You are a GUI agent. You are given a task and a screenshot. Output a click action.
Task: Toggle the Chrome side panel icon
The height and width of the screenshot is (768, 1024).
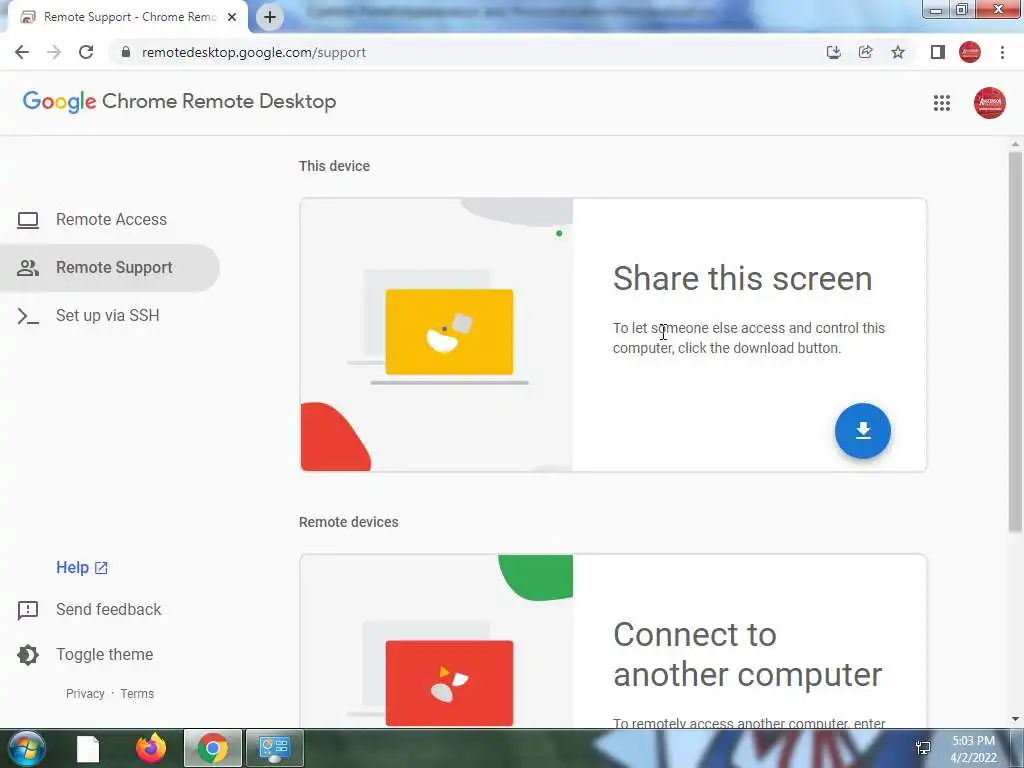coord(938,52)
